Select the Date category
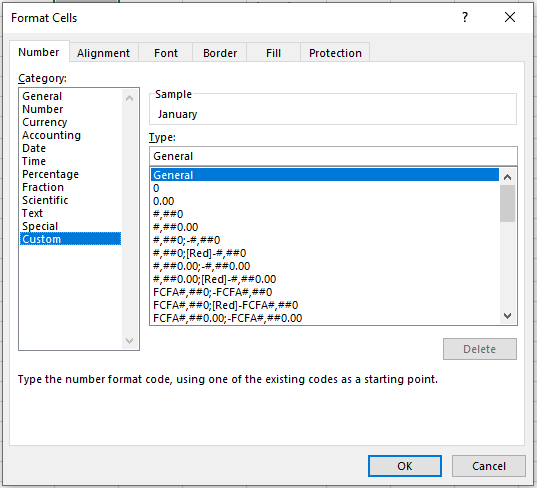 point(34,148)
